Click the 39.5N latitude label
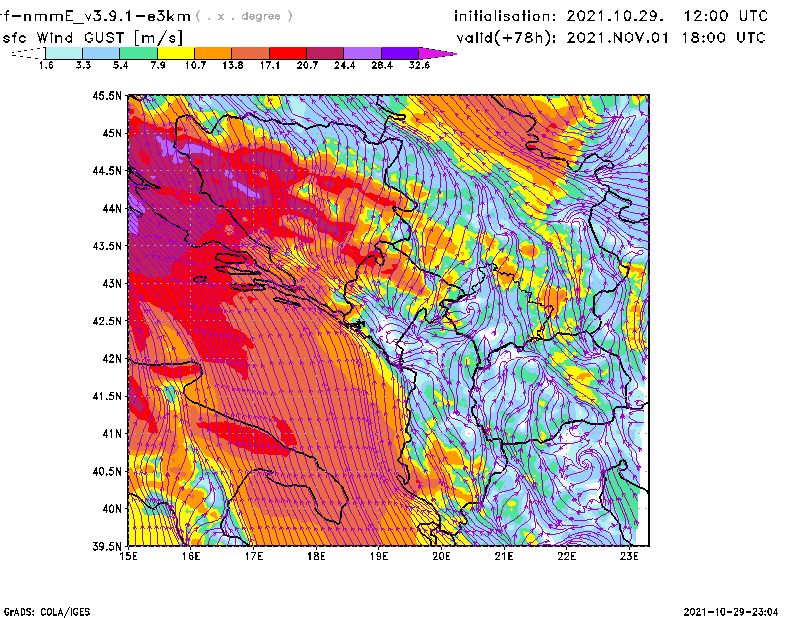Viewport: 800px width, 618px height. (x=107, y=546)
